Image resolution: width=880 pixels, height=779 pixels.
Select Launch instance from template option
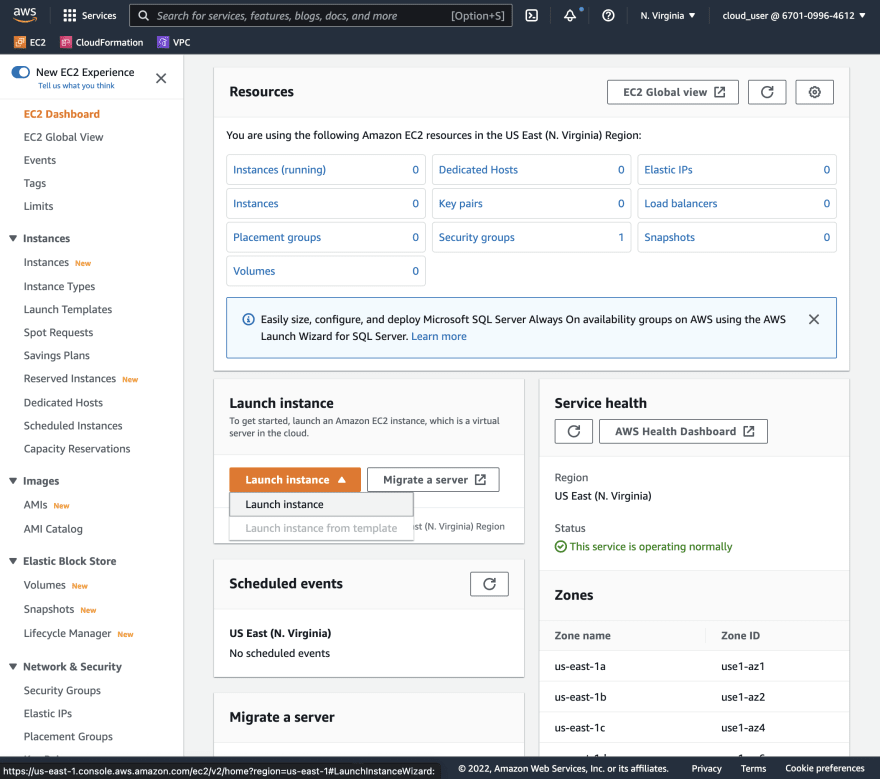(x=321, y=528)
